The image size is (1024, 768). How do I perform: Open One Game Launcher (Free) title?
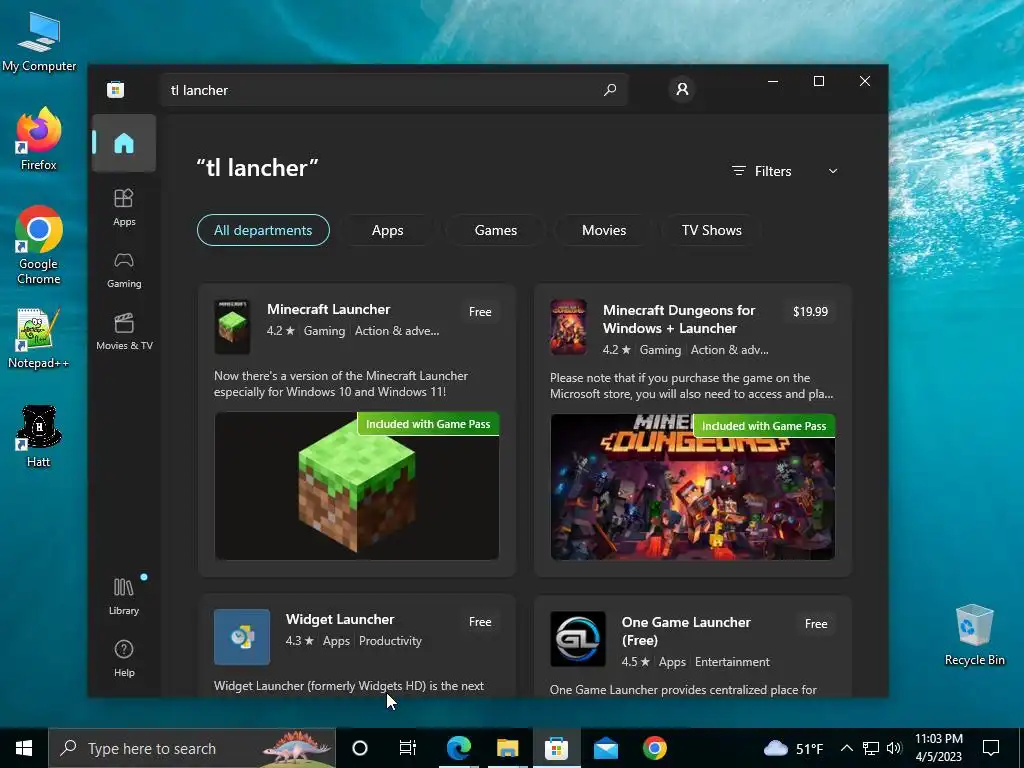(x=686, y=631)
